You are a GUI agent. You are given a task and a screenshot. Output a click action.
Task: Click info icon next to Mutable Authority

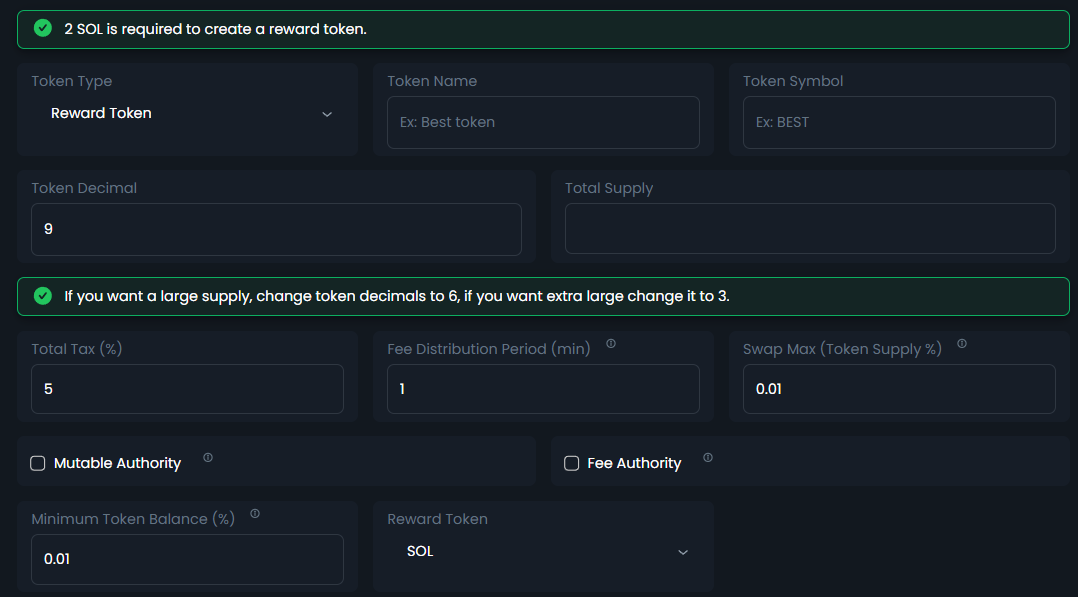[208, 458]
